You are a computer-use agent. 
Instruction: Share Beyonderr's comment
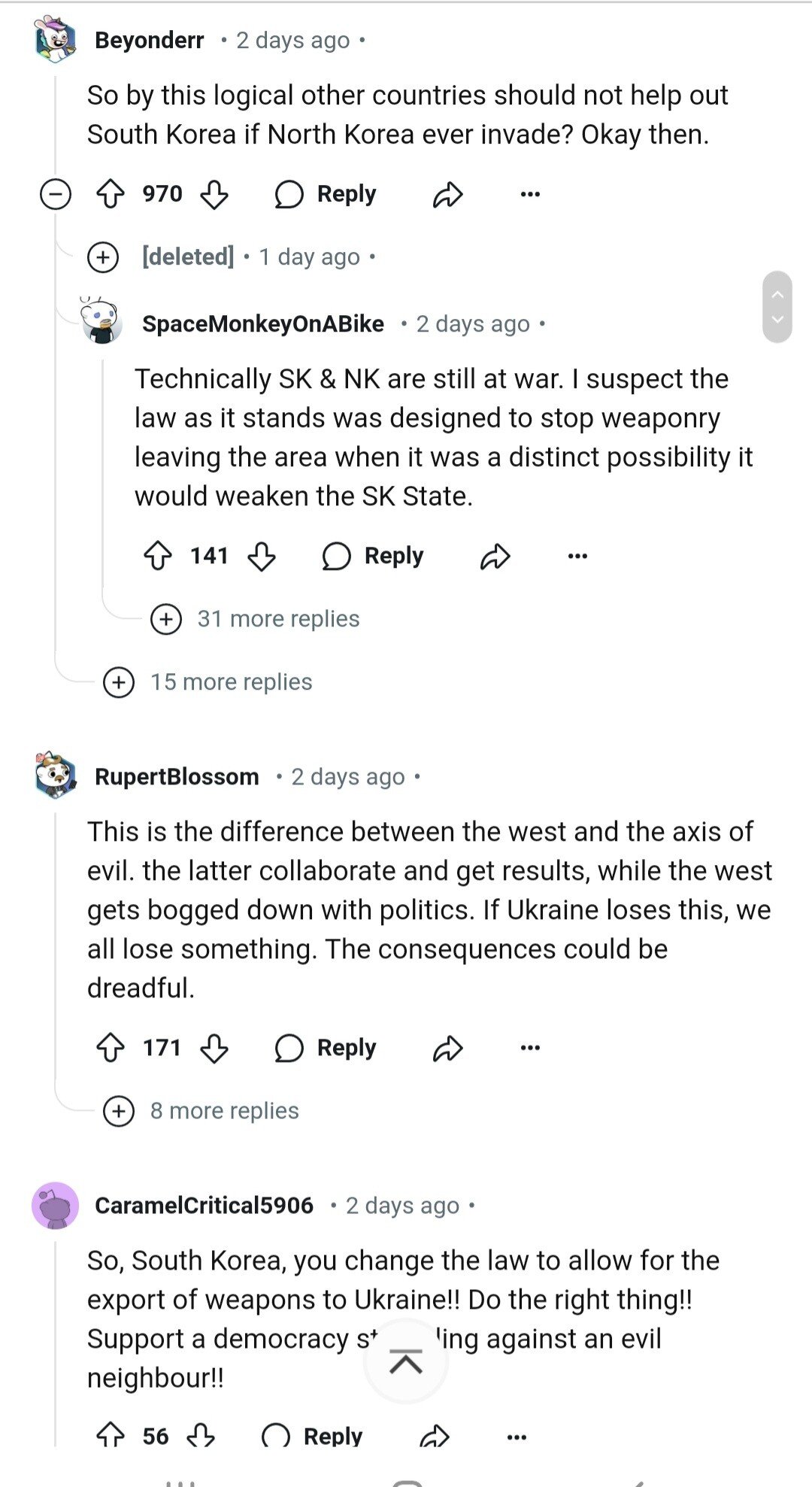pos(448,194)
